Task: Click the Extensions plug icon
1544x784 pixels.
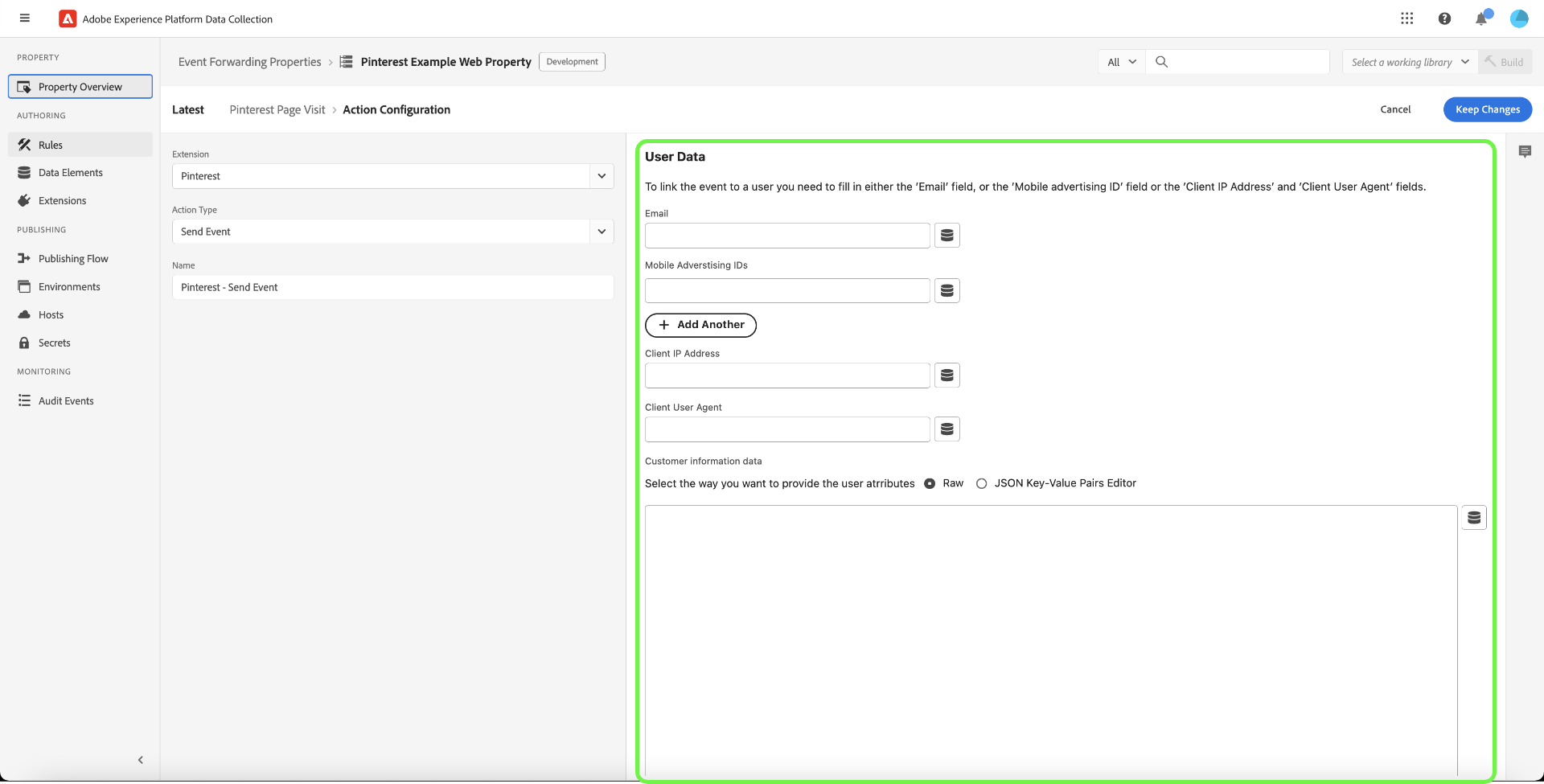Action: [24, 201]
